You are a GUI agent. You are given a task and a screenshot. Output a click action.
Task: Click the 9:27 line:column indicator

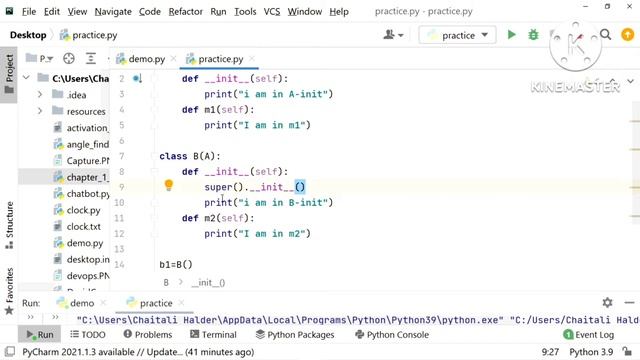[x=550, y=351]
